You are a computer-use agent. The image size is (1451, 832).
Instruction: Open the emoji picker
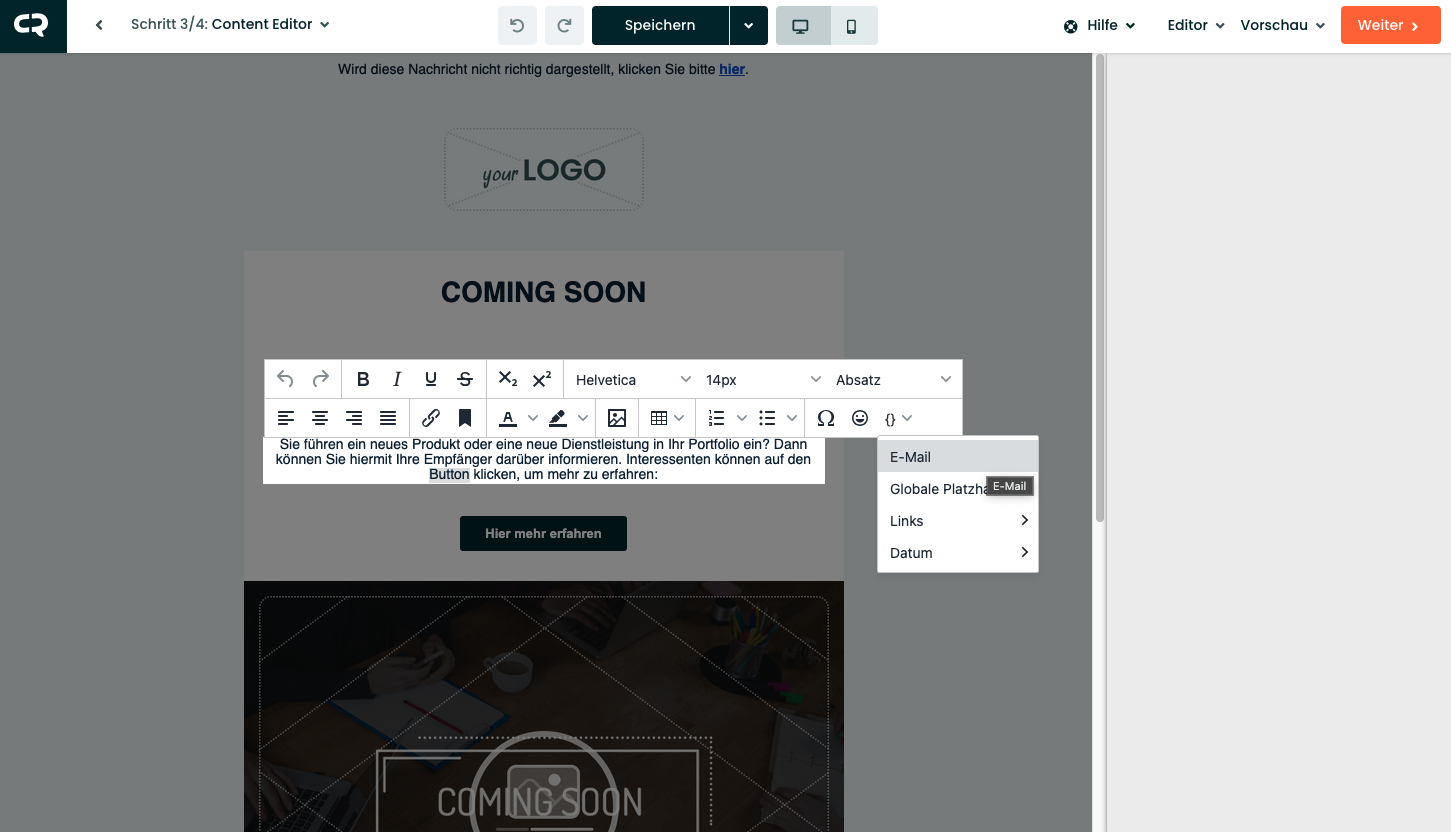coord(860,418)
